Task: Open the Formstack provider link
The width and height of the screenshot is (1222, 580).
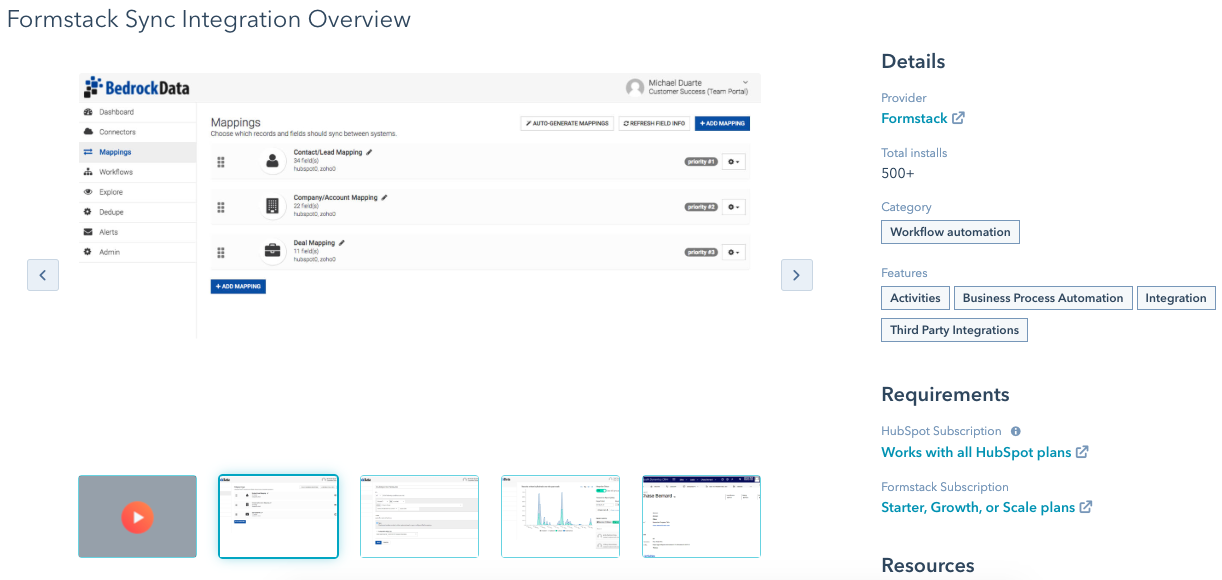Action: pos(914,118)
